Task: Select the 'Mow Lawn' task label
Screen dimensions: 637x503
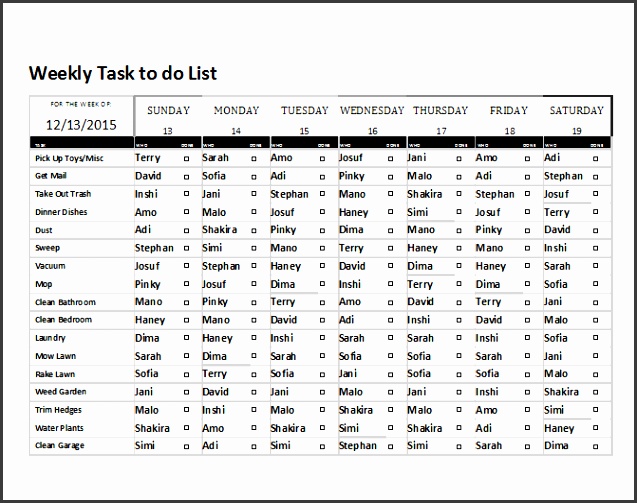Action: (x=55, y=356)
